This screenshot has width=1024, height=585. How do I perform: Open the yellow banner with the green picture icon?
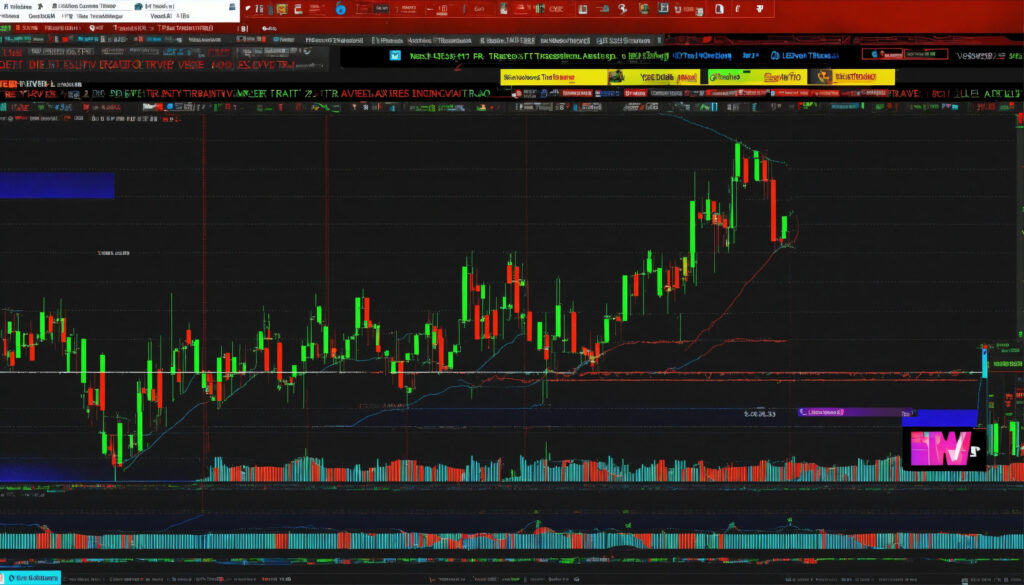(x=653, y=77)
